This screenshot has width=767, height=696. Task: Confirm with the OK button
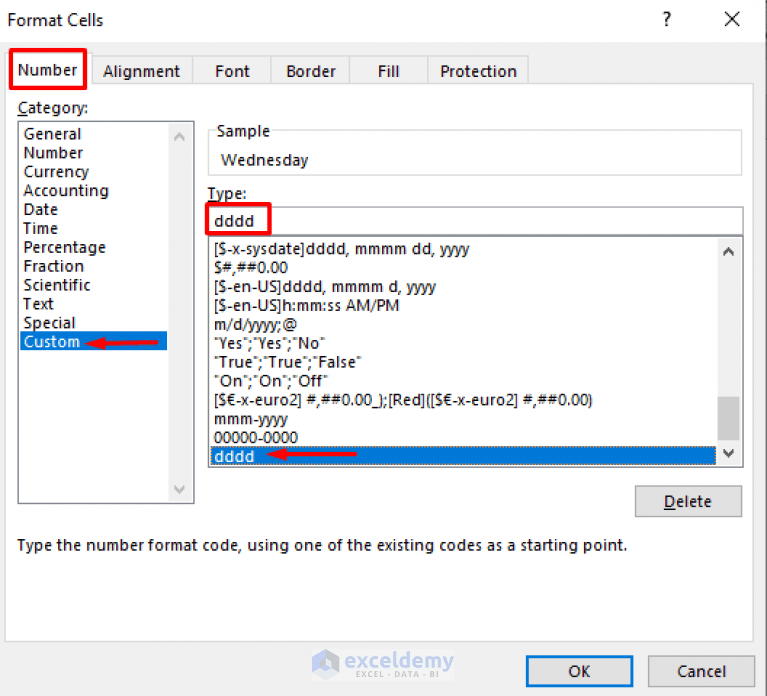pos(579,671)
